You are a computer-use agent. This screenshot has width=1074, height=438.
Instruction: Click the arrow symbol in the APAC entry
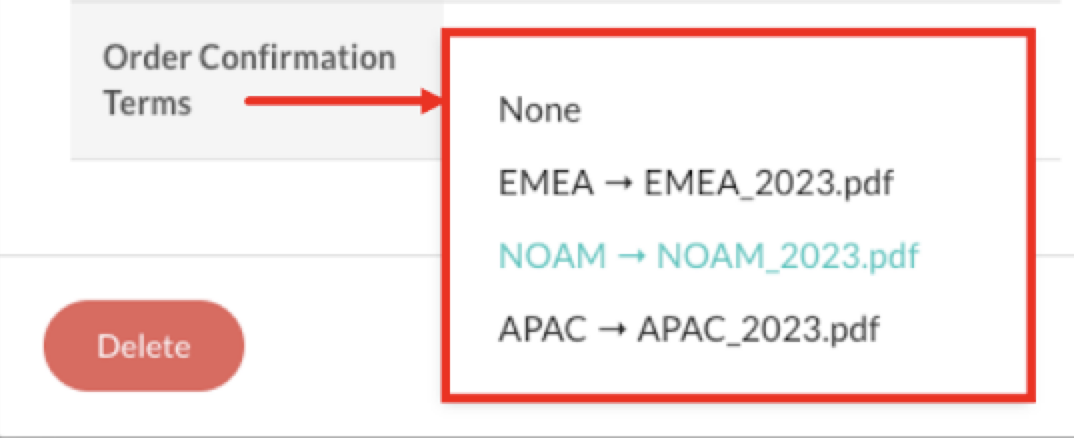pos(613,330)
